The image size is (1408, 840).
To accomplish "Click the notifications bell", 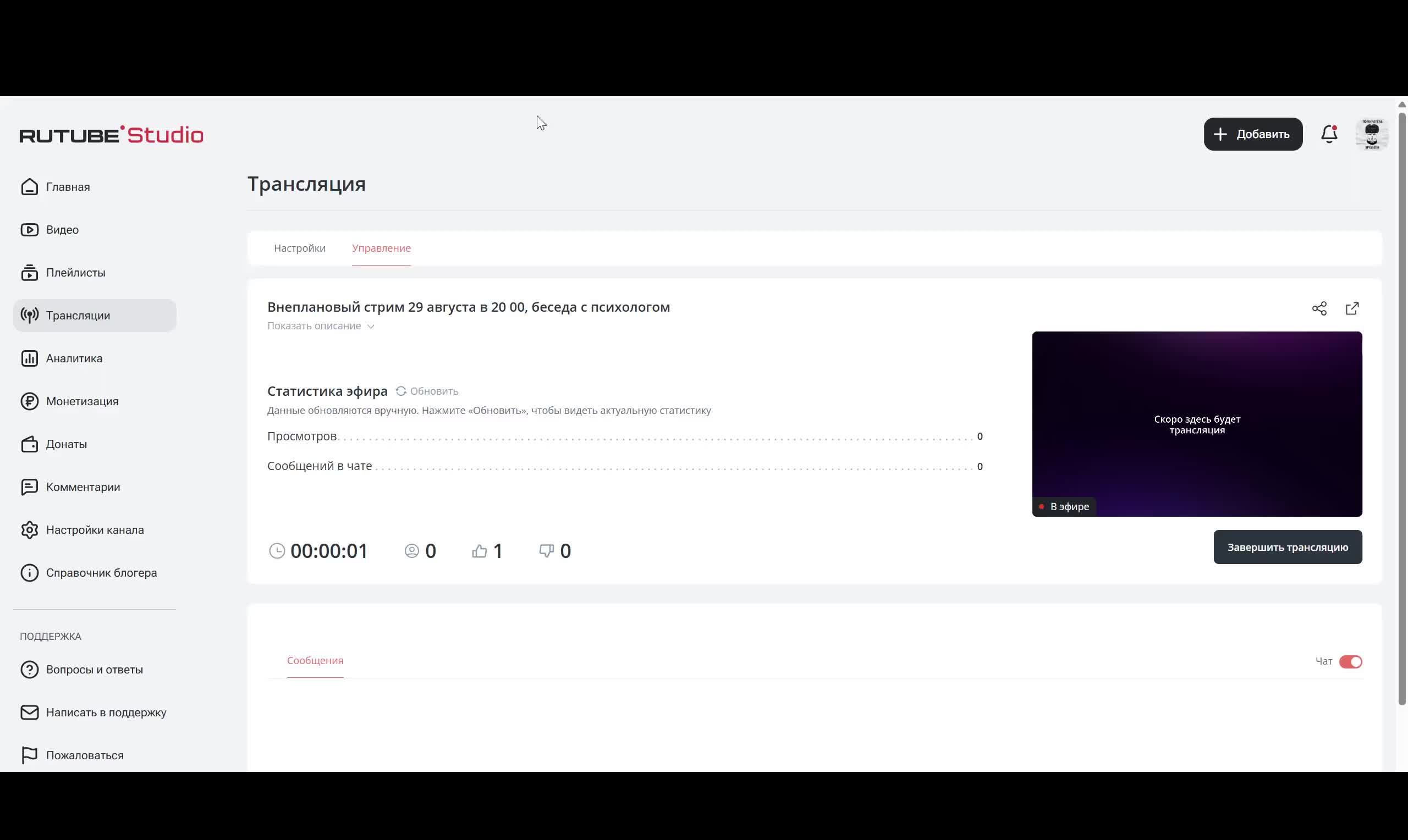I will coord(1329,134).
